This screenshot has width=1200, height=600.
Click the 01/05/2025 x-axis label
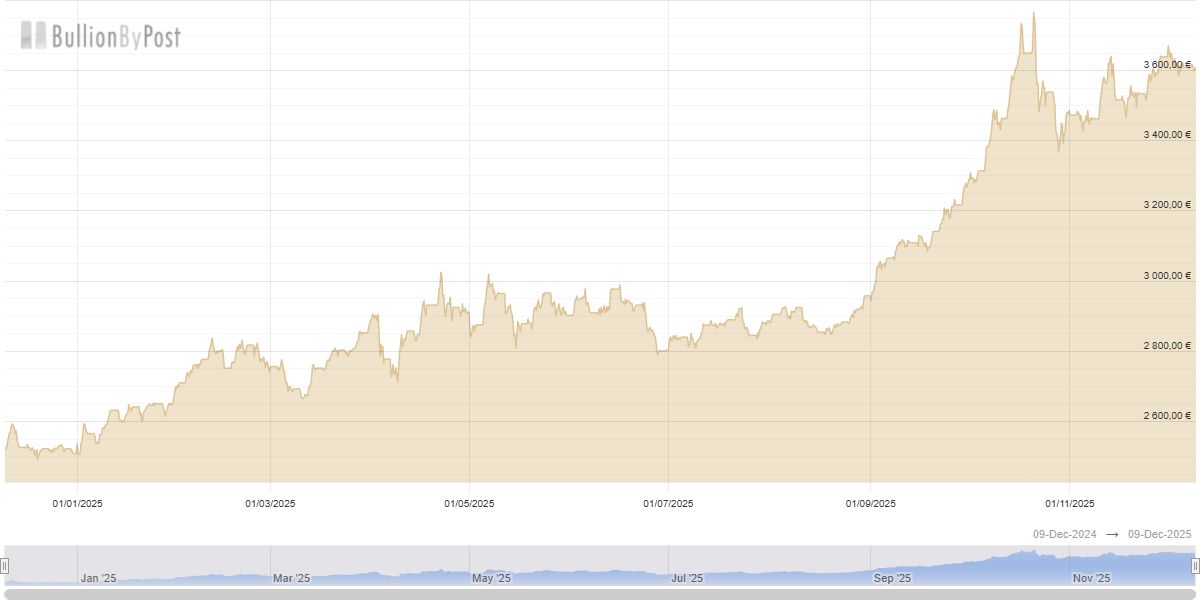469,503
